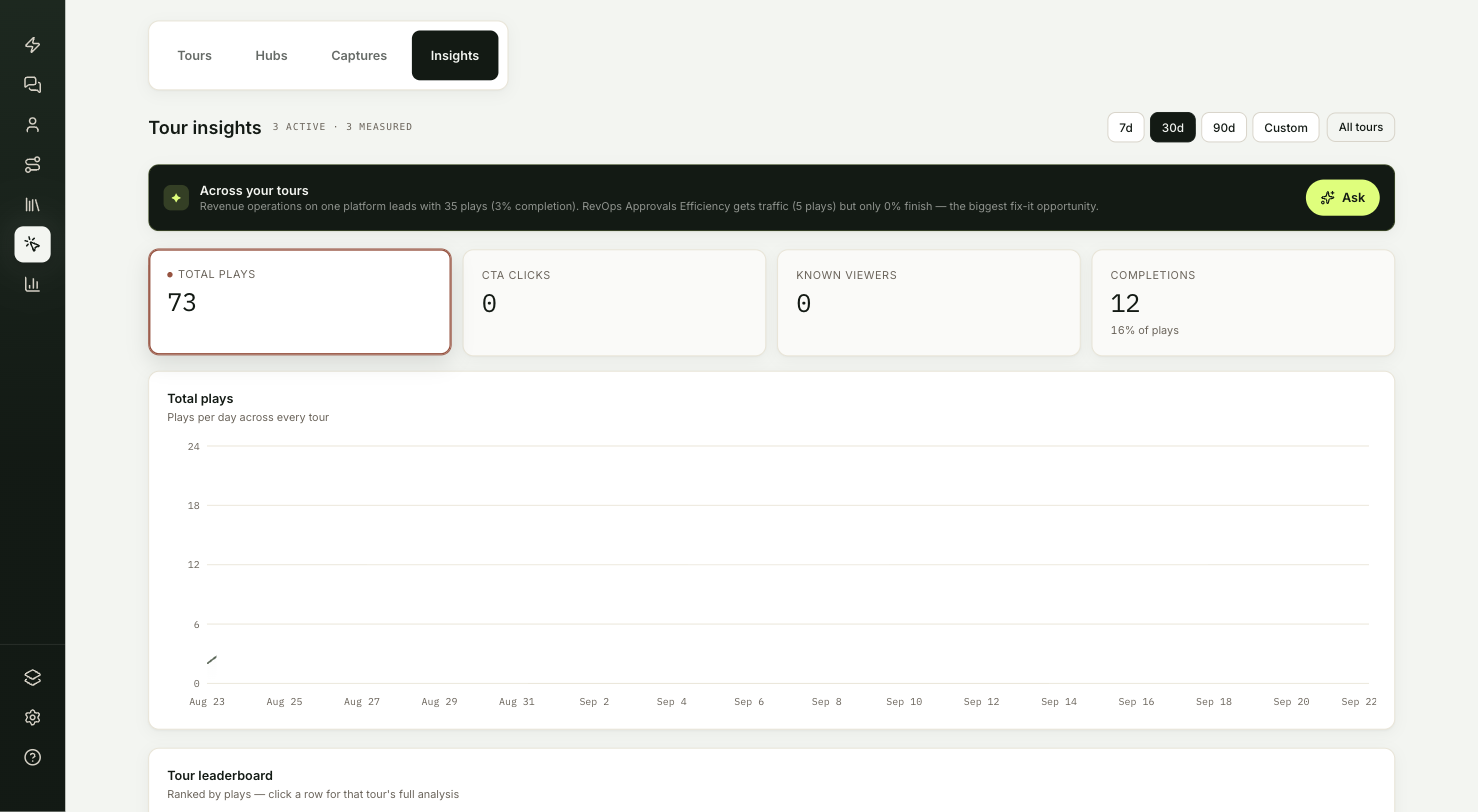Click the Tour insights heading
Image resolution: width=1478 pixels, height=812 pixels.
205,128
